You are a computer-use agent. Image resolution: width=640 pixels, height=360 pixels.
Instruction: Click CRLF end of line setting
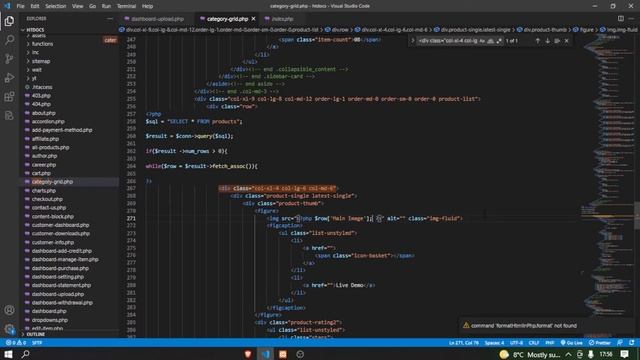[x=534, y=343]
